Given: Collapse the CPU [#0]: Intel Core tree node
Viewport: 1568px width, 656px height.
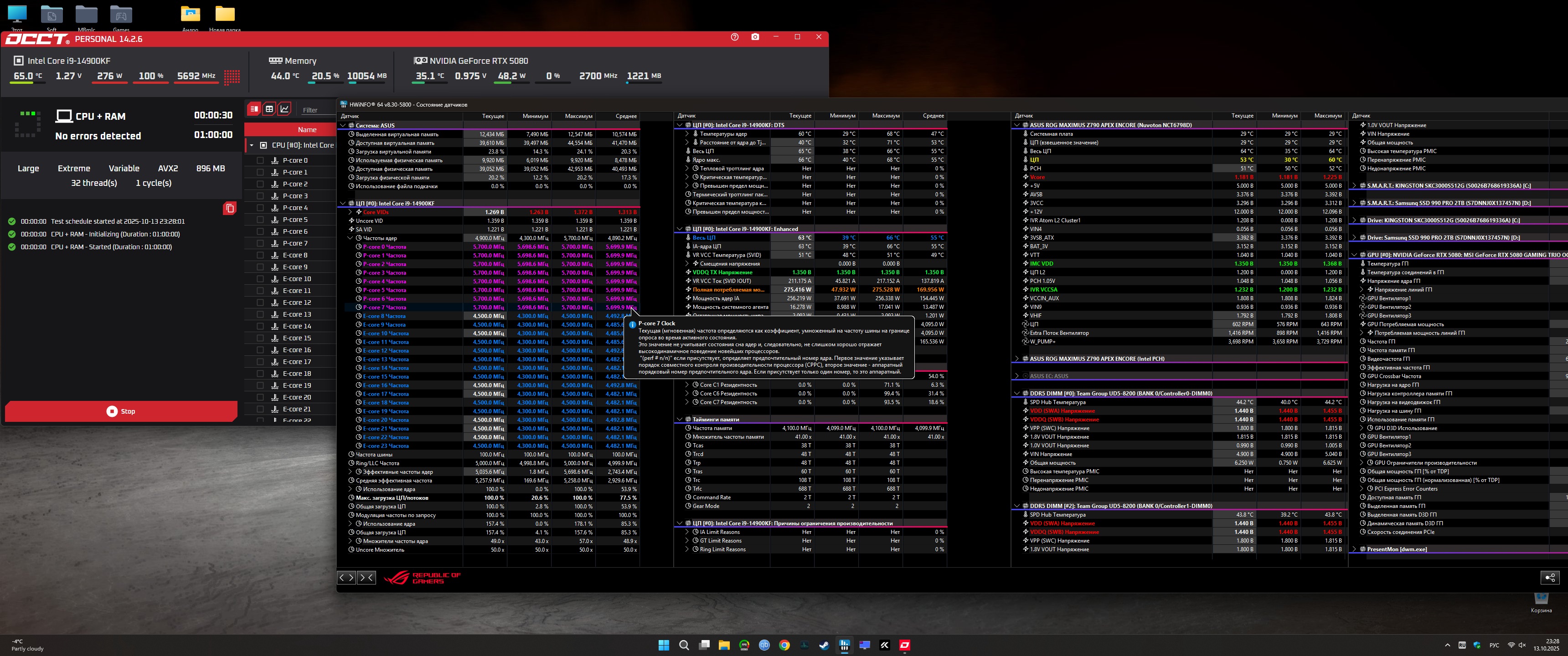Looking at the screenshot, I should tap(252, 145).
